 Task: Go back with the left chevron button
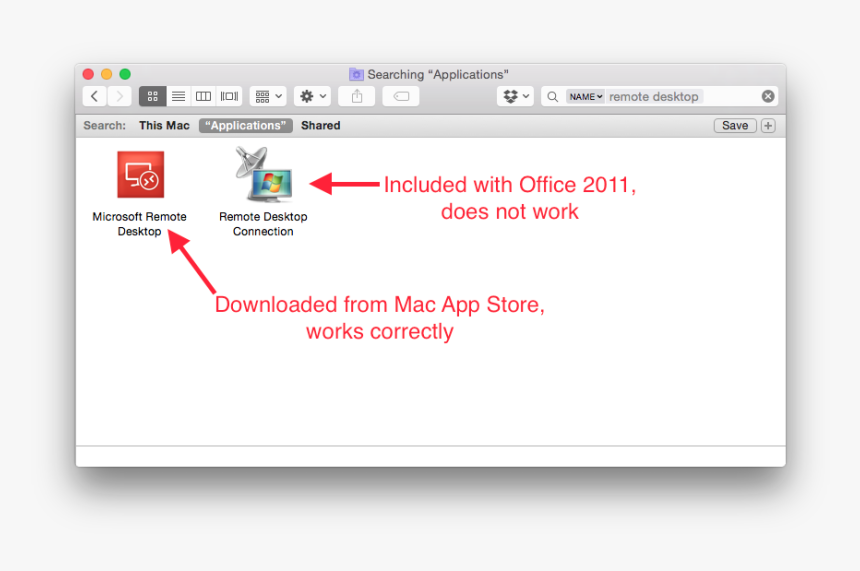95,97
